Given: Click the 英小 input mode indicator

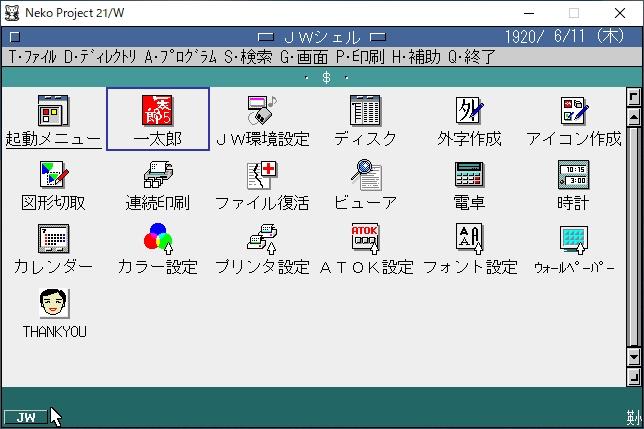Looking at the screenshot, I should click(633, 418).
